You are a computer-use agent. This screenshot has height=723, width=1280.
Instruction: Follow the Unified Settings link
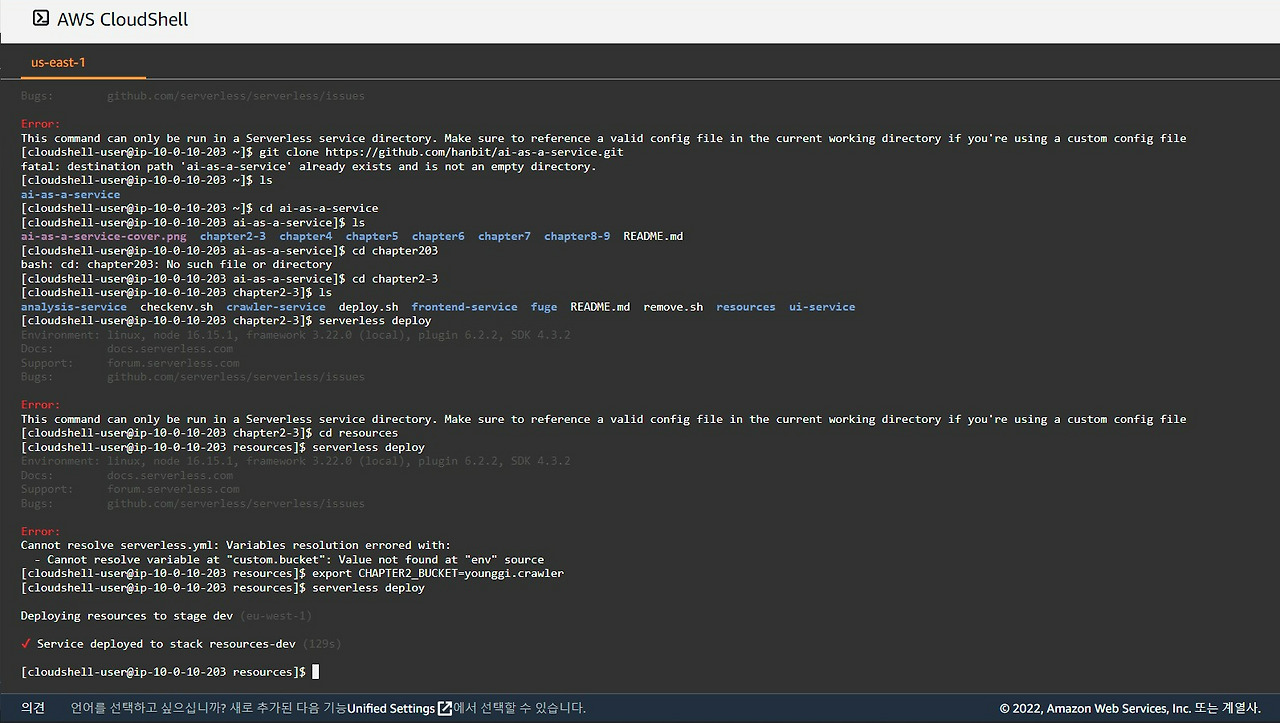pyautogui.click(x=391, y=708)
